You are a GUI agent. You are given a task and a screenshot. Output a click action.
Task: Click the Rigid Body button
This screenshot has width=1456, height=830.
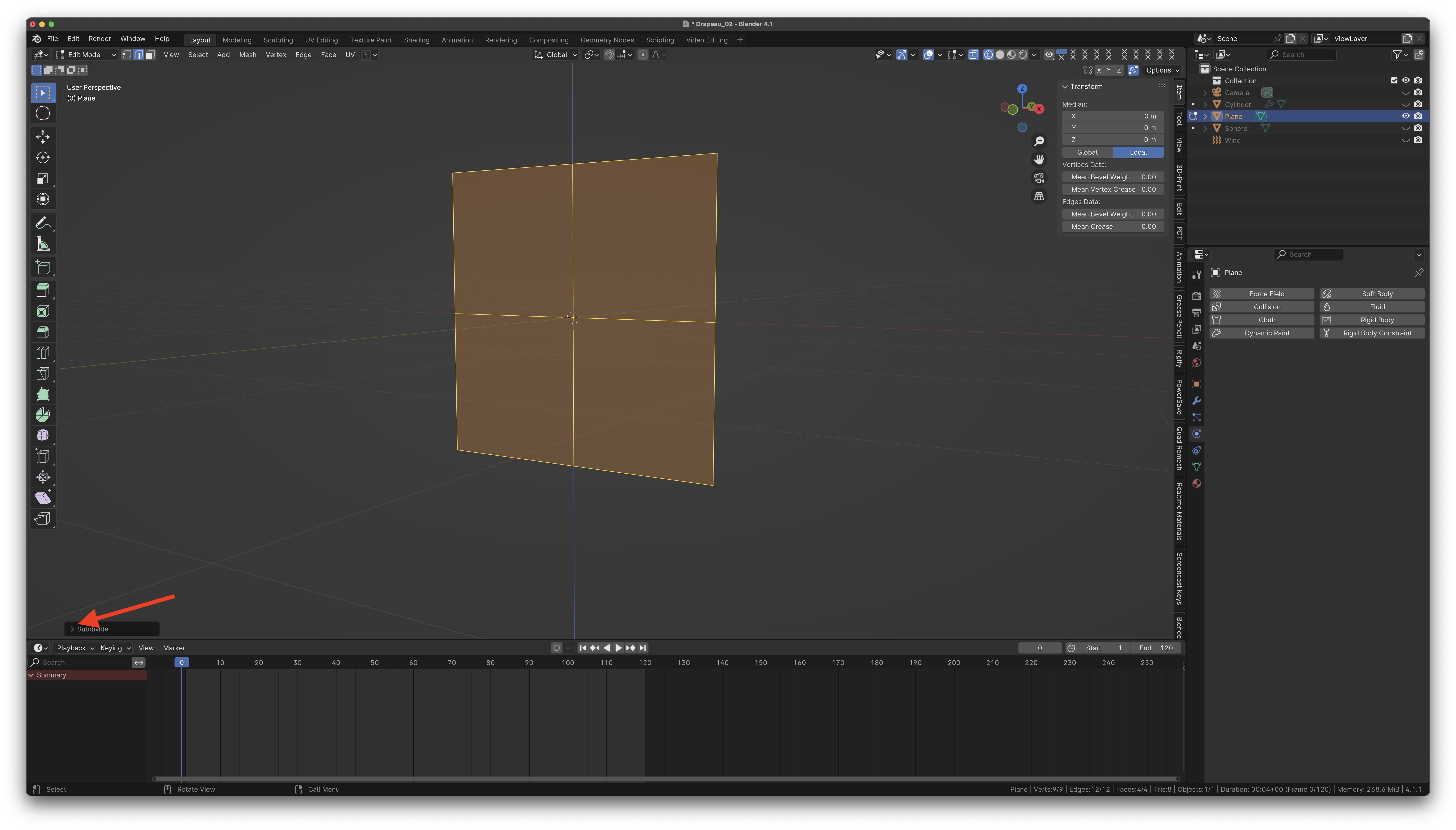pos(1372,320)
